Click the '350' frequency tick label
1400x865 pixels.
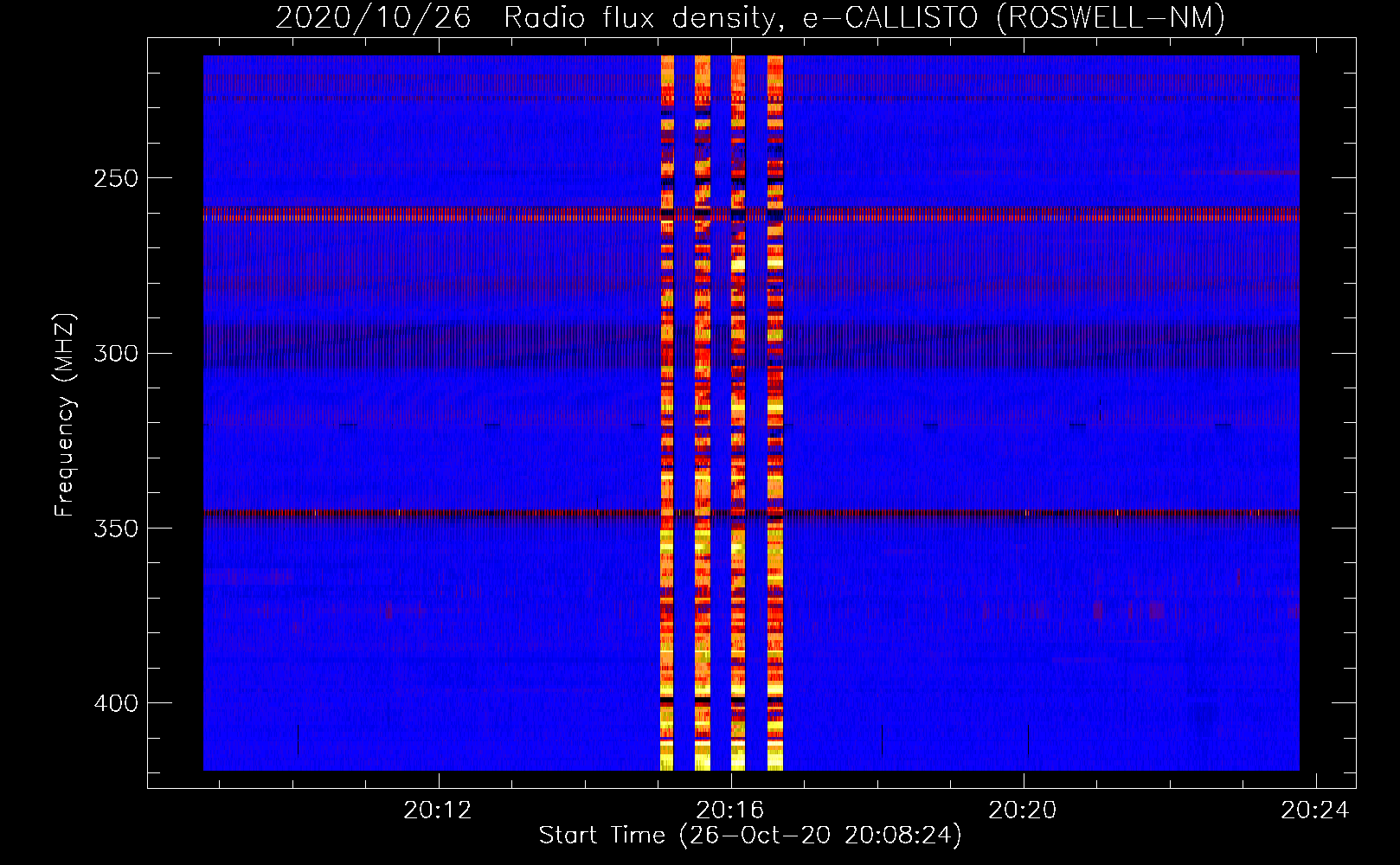[x=116, y=529]
